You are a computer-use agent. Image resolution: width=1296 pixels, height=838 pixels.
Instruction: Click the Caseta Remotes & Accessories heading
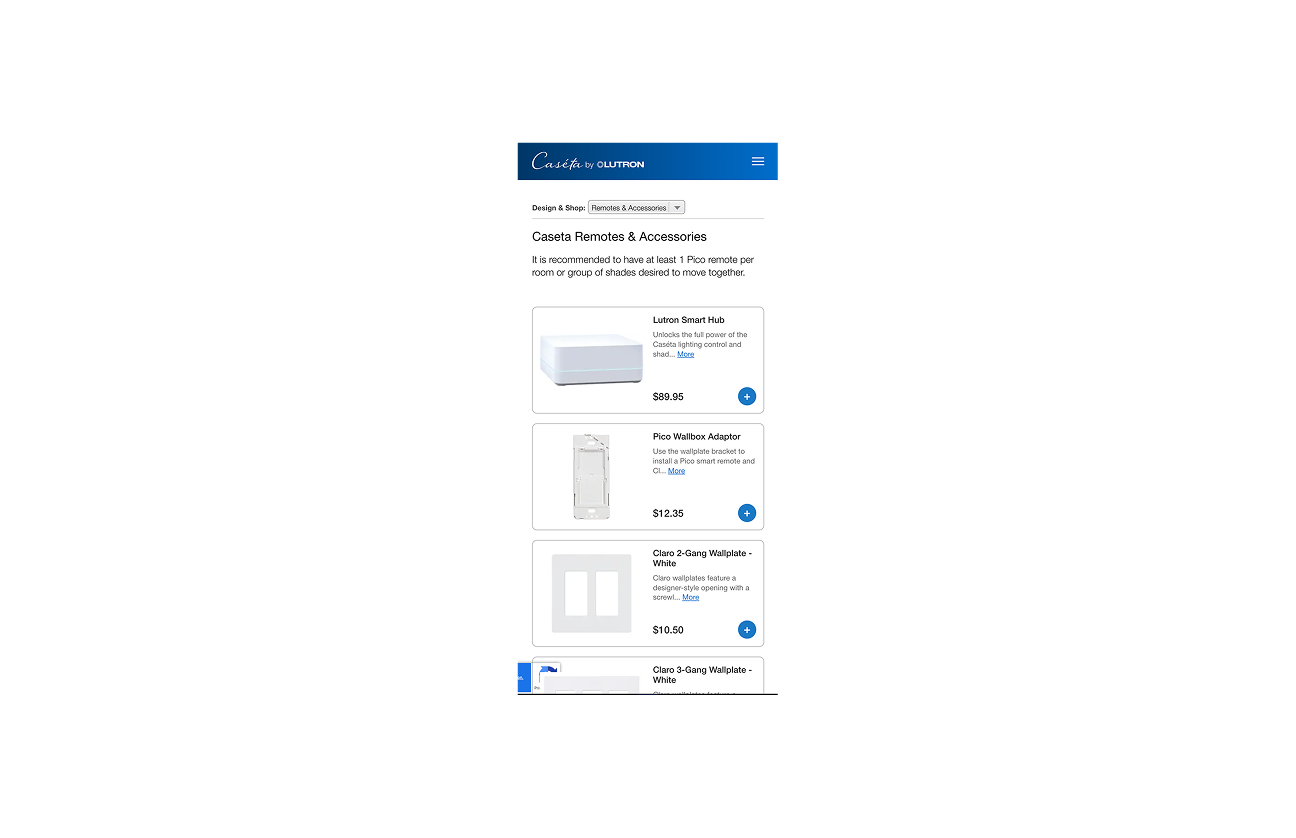tap(619, 237)
